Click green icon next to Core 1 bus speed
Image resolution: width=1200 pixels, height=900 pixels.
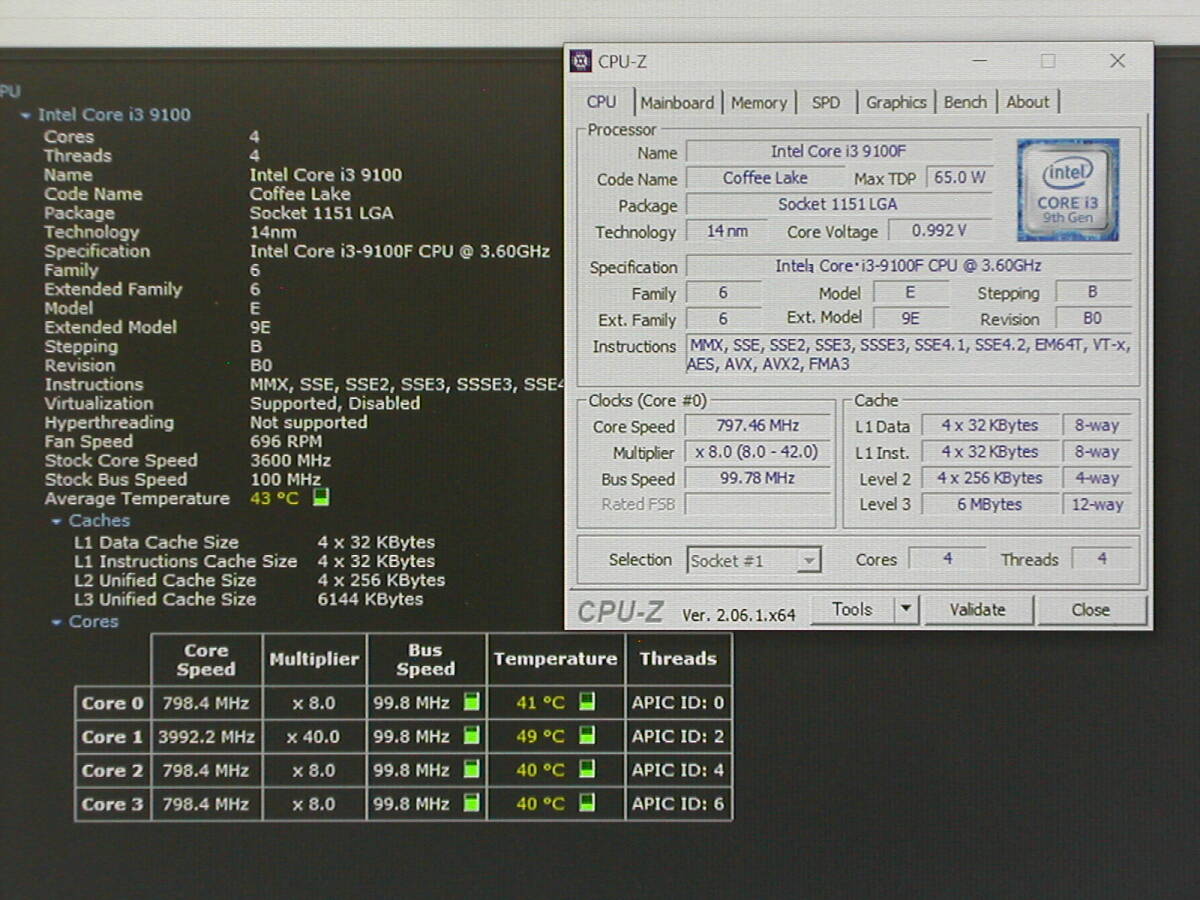[471, 736]
